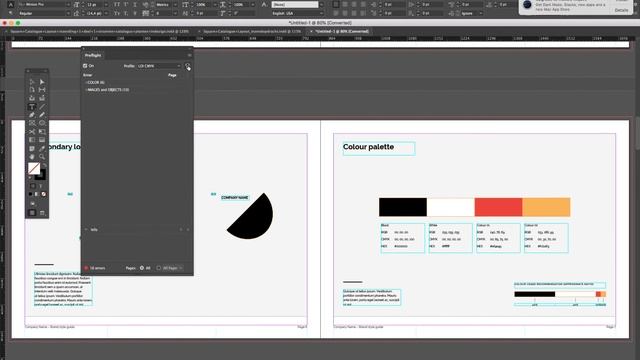Select the Free Transform tool
Screen dimensions: 640x360
[42, 131]
